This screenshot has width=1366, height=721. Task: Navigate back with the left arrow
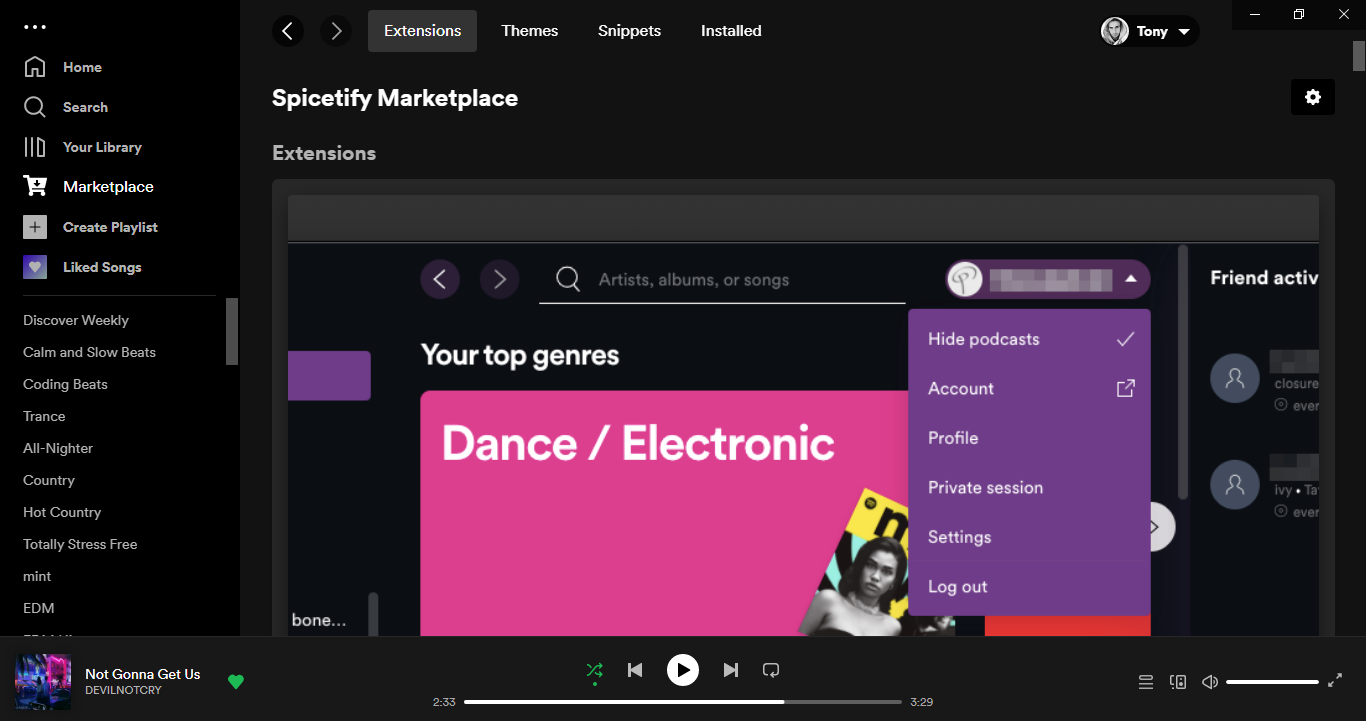click(288, 31)
